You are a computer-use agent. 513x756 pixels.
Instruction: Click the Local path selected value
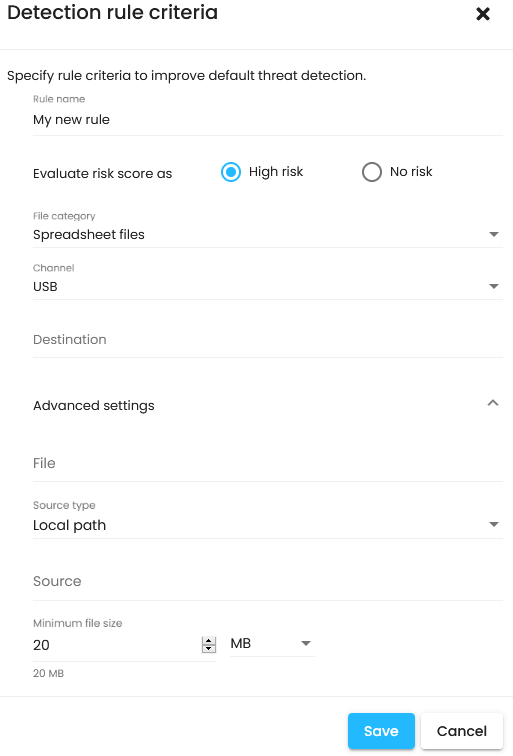click(x=69, y=525)
